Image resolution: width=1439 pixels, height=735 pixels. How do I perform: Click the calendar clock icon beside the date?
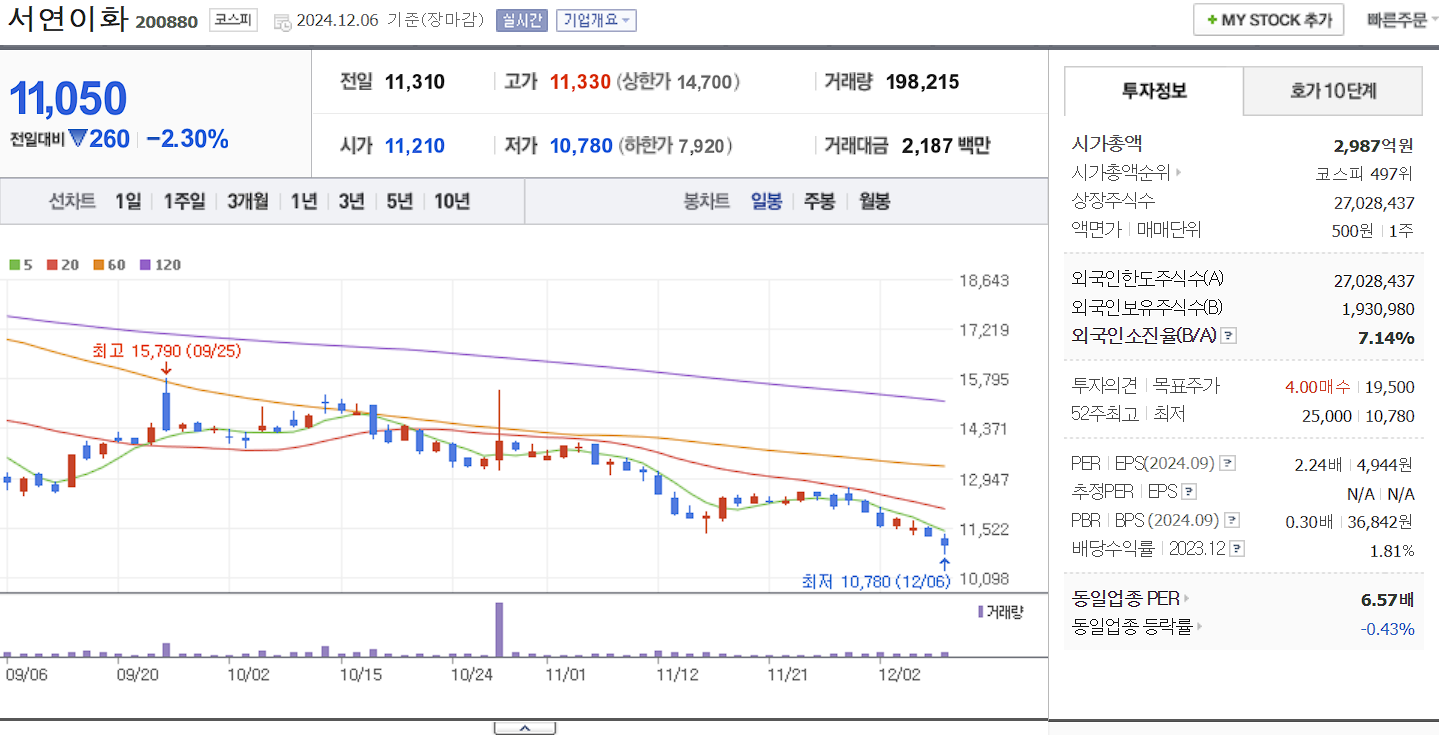282,21
